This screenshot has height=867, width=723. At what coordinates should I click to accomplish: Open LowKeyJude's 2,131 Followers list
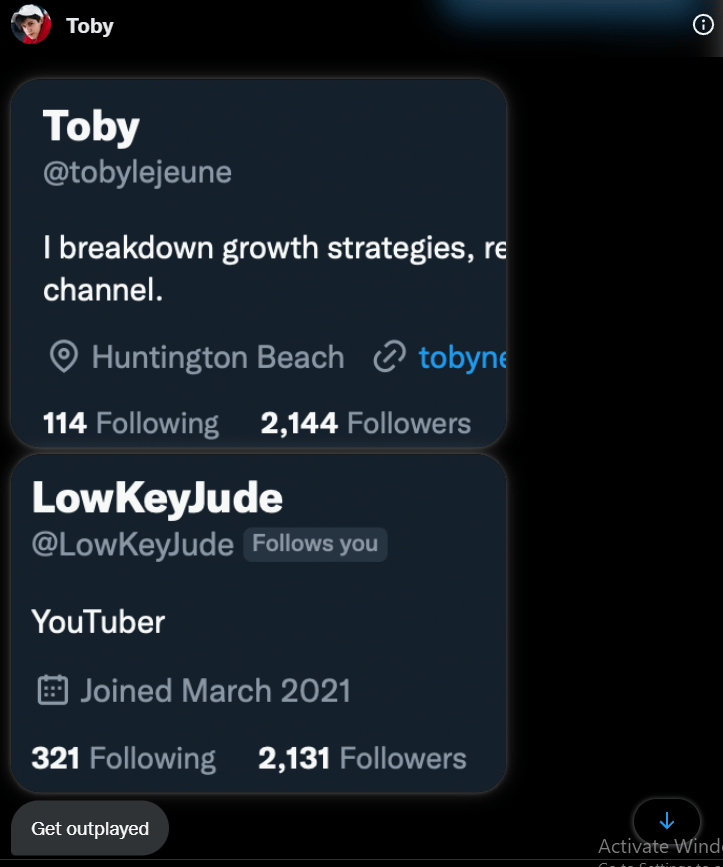click(x=362, y=758)
